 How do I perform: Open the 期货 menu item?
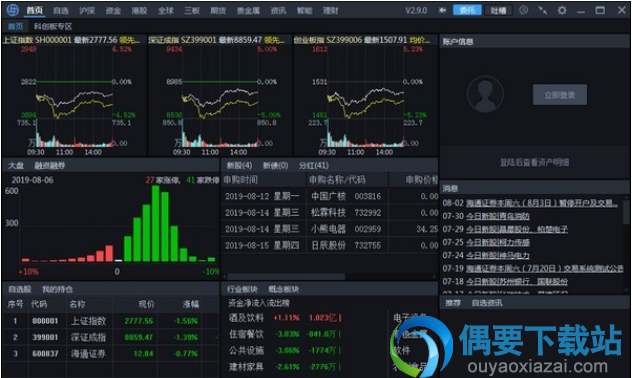tap(218, 10)
